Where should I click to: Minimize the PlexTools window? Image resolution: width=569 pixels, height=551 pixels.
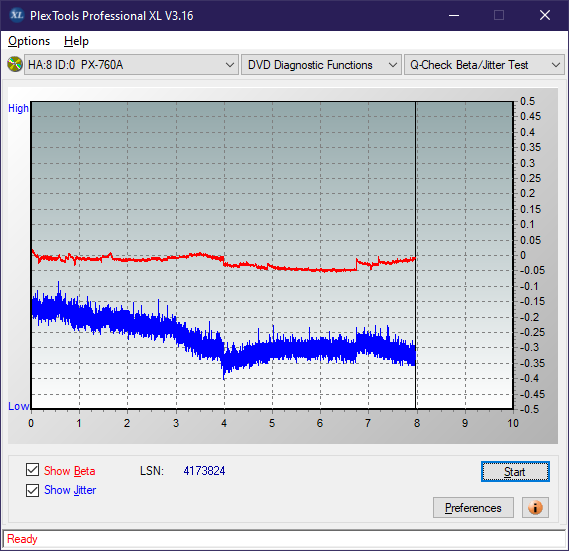(454, 15)
